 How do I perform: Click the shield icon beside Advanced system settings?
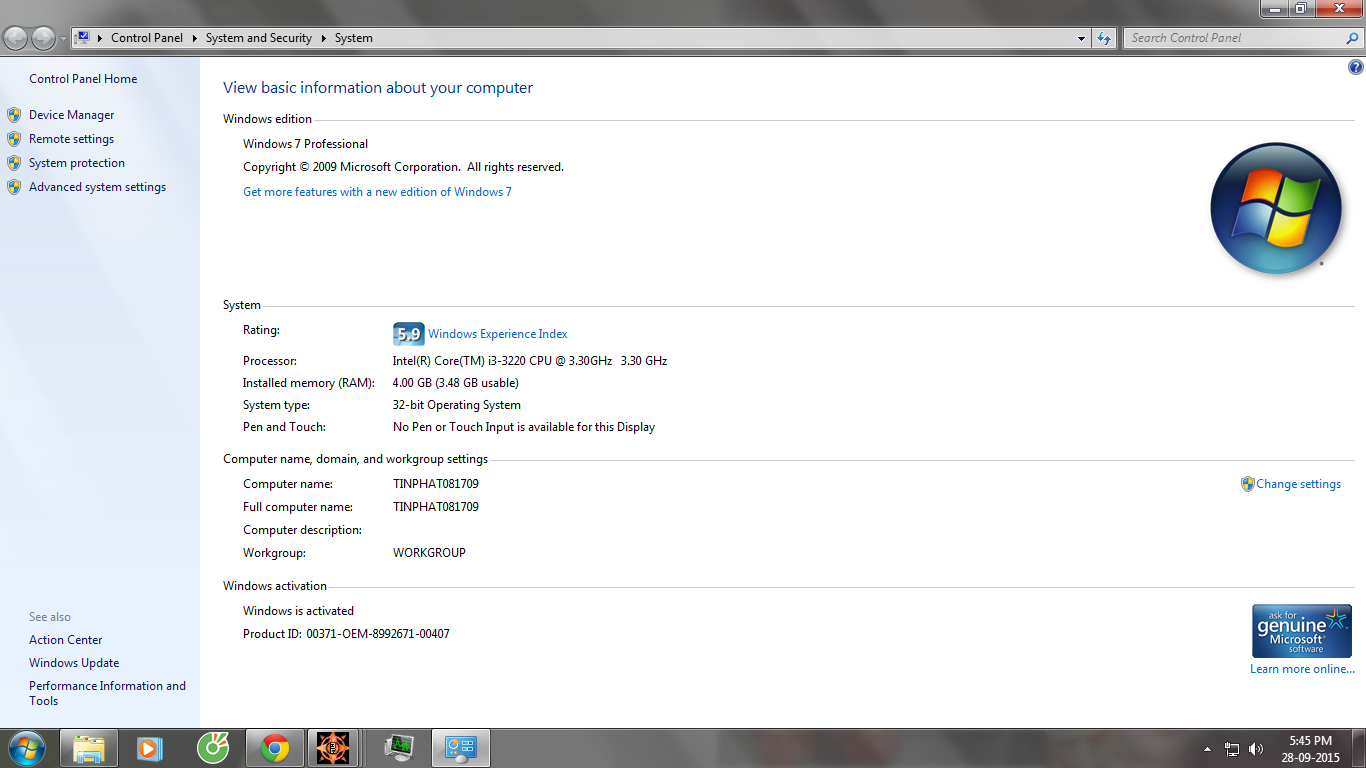(14, 187)
